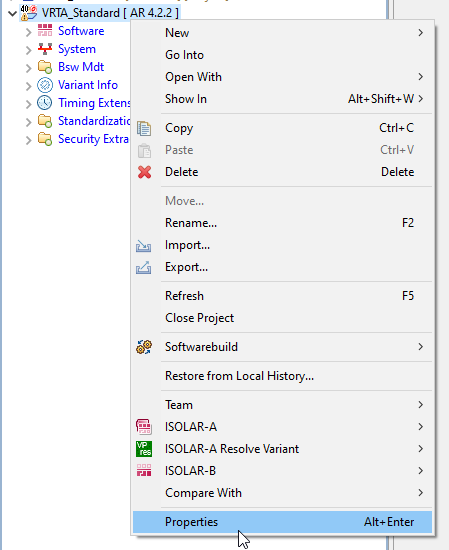The width and height of the screenshot is (449, 550).
Task: Open the New submenu
Action: (282, 33)
